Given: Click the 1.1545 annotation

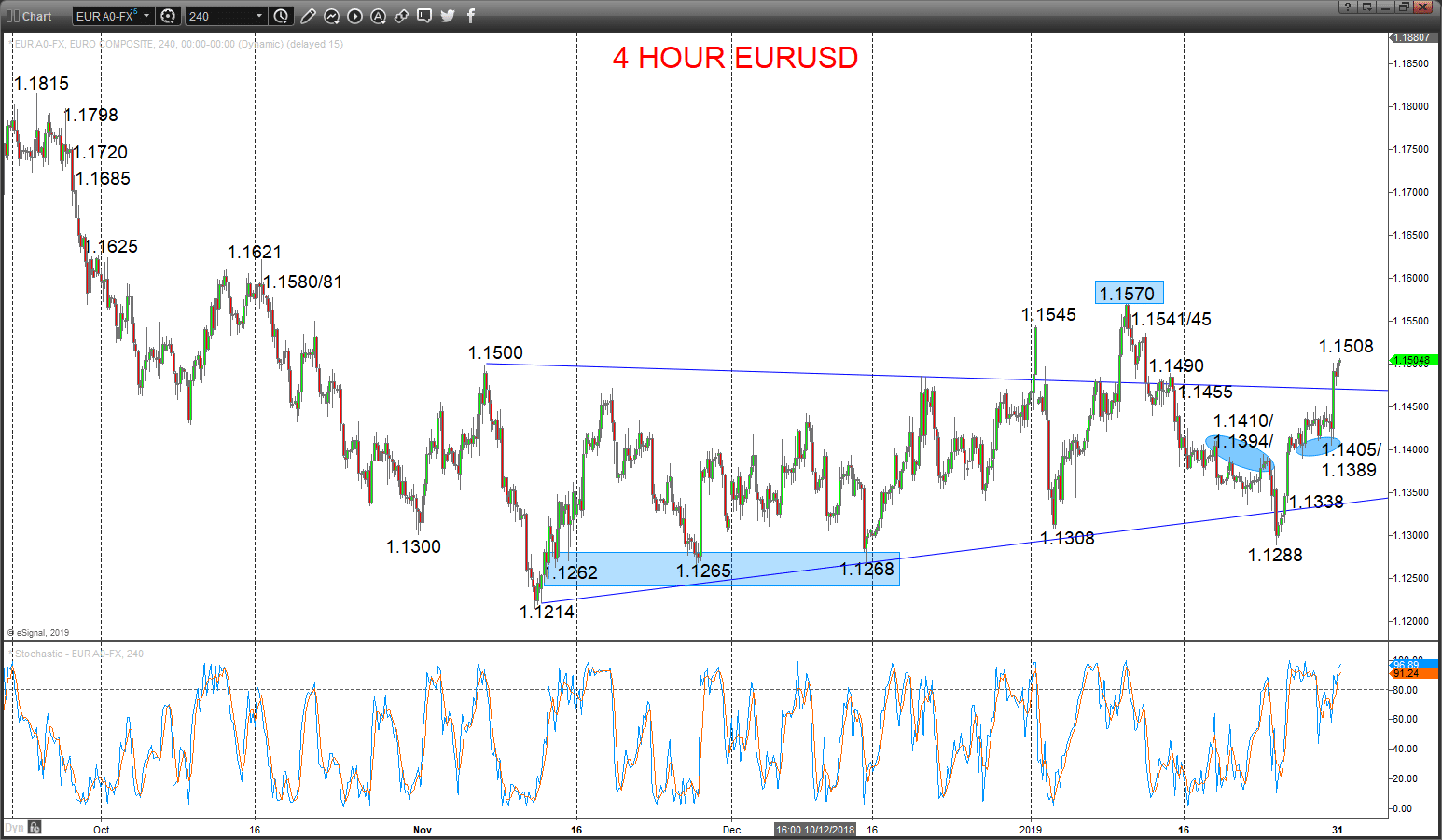Looking at the screenshot, I should pos(1049,314).
